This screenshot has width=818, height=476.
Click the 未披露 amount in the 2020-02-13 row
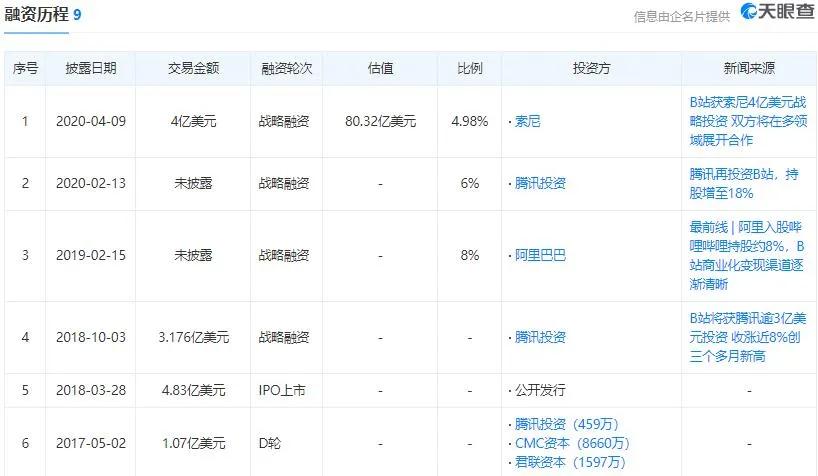click(x=193, y=183)
